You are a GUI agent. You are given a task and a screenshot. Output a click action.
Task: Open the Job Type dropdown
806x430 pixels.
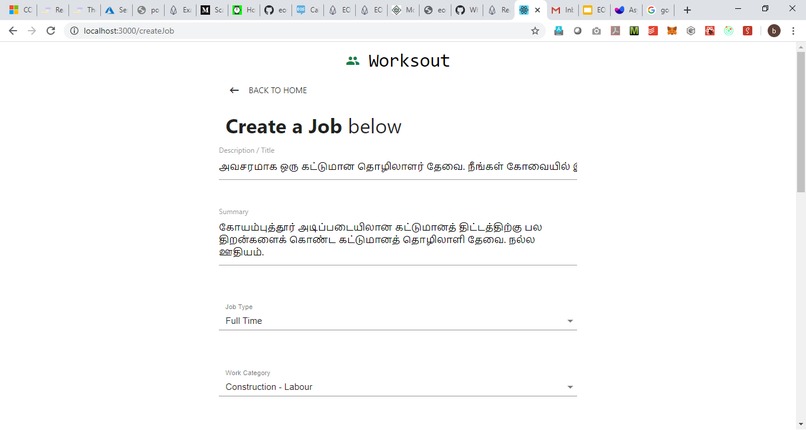[x=398, y=321]
